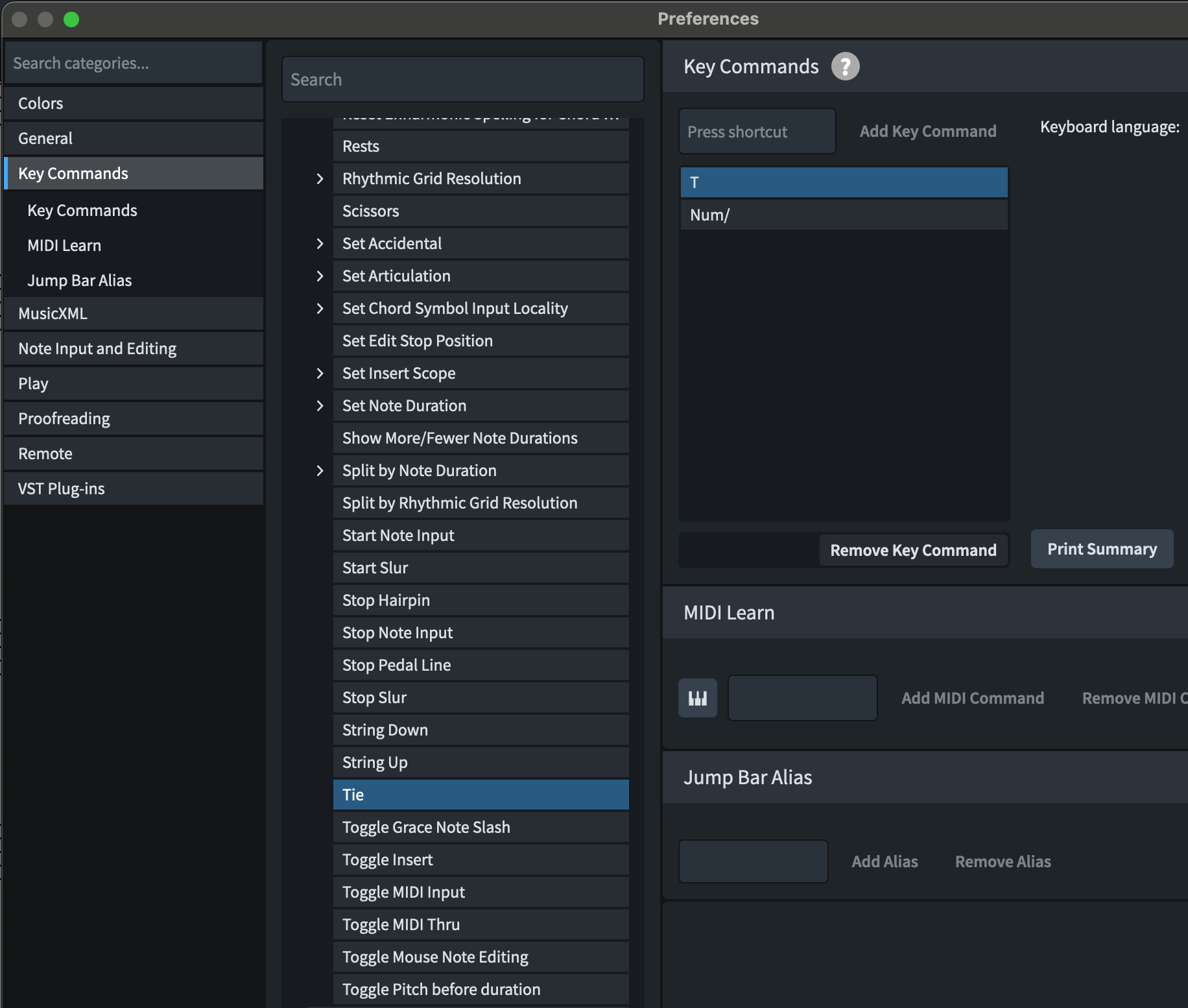Screen dimensions: 1188x1008
Task: Expand the Set Articulation group
Action: (x=320, y=276)
